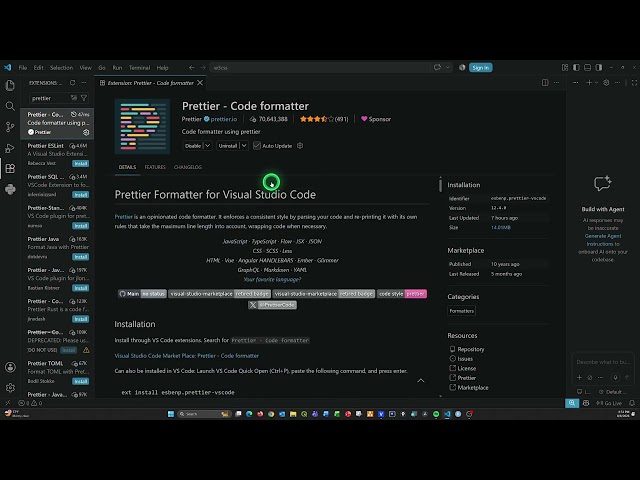The width and height of the screenshot is (640, 480).
Task: Open the command center chat dropdown chevron
Action: click(x=448, y=67)
